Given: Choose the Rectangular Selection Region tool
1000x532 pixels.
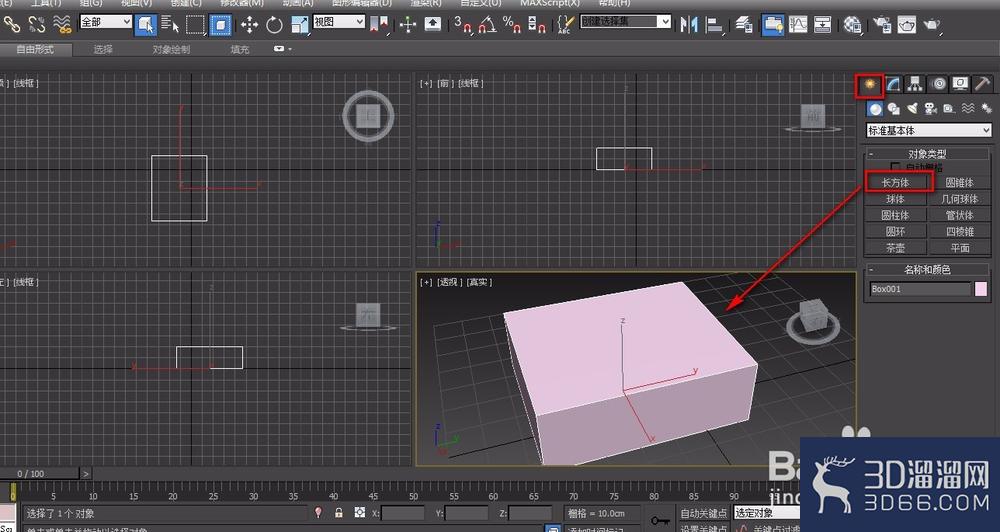Looking at the screenshot, I should tap(195, 25).
